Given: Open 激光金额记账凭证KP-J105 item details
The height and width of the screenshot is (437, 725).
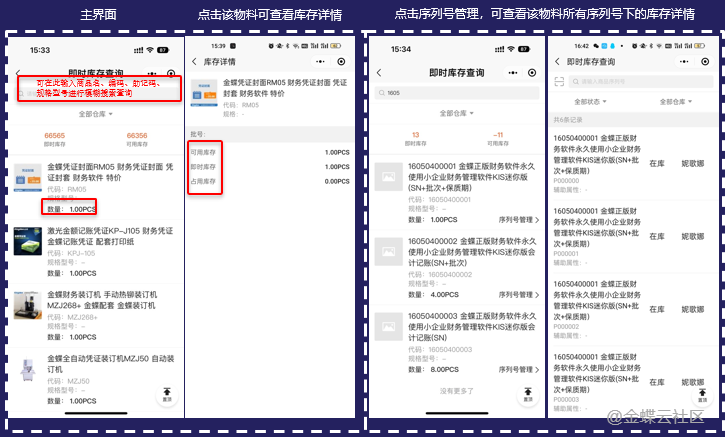Looking at the screenshot, I should (97, 252).
